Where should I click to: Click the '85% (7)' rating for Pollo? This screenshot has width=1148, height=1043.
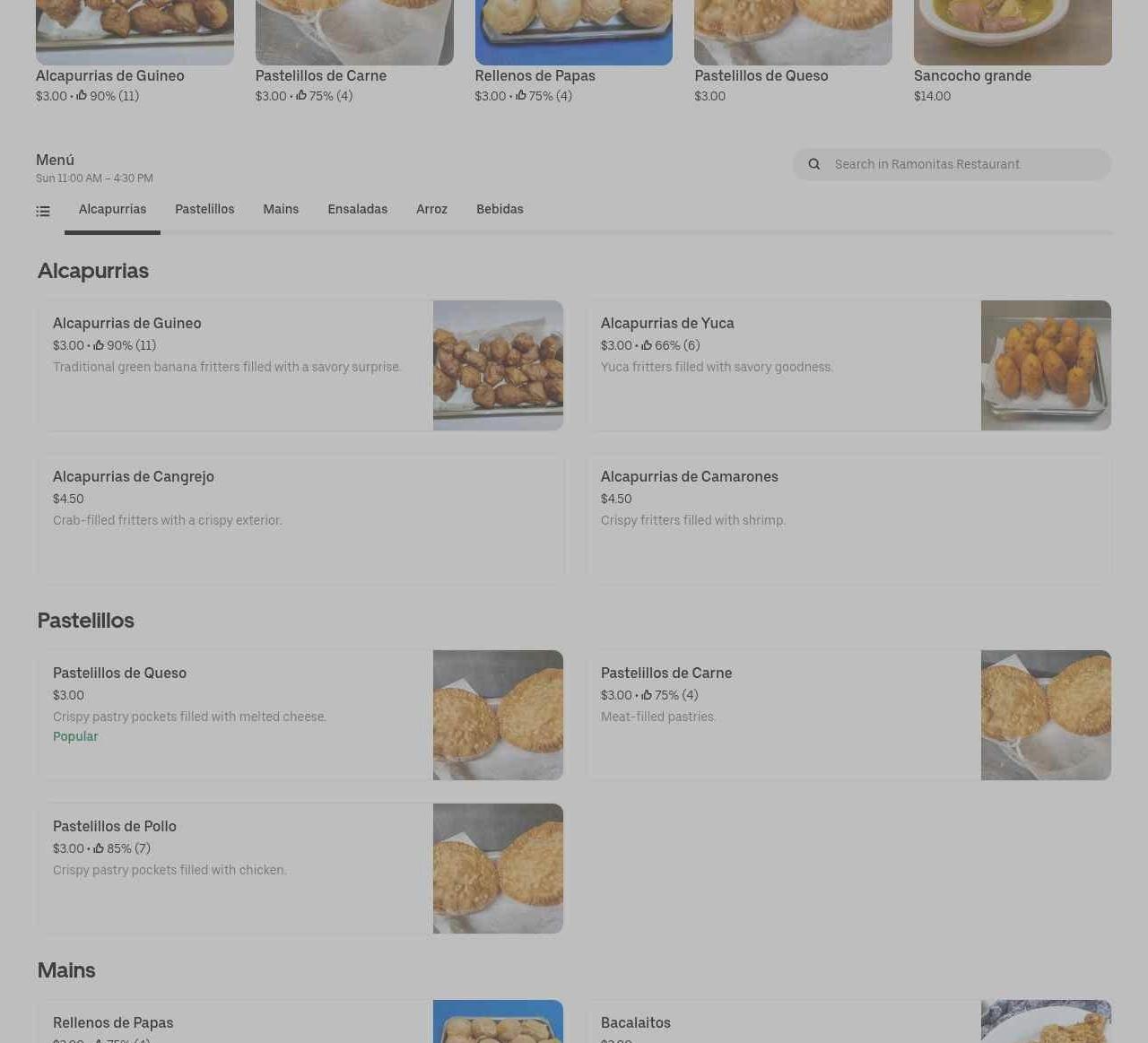point(128,848)
